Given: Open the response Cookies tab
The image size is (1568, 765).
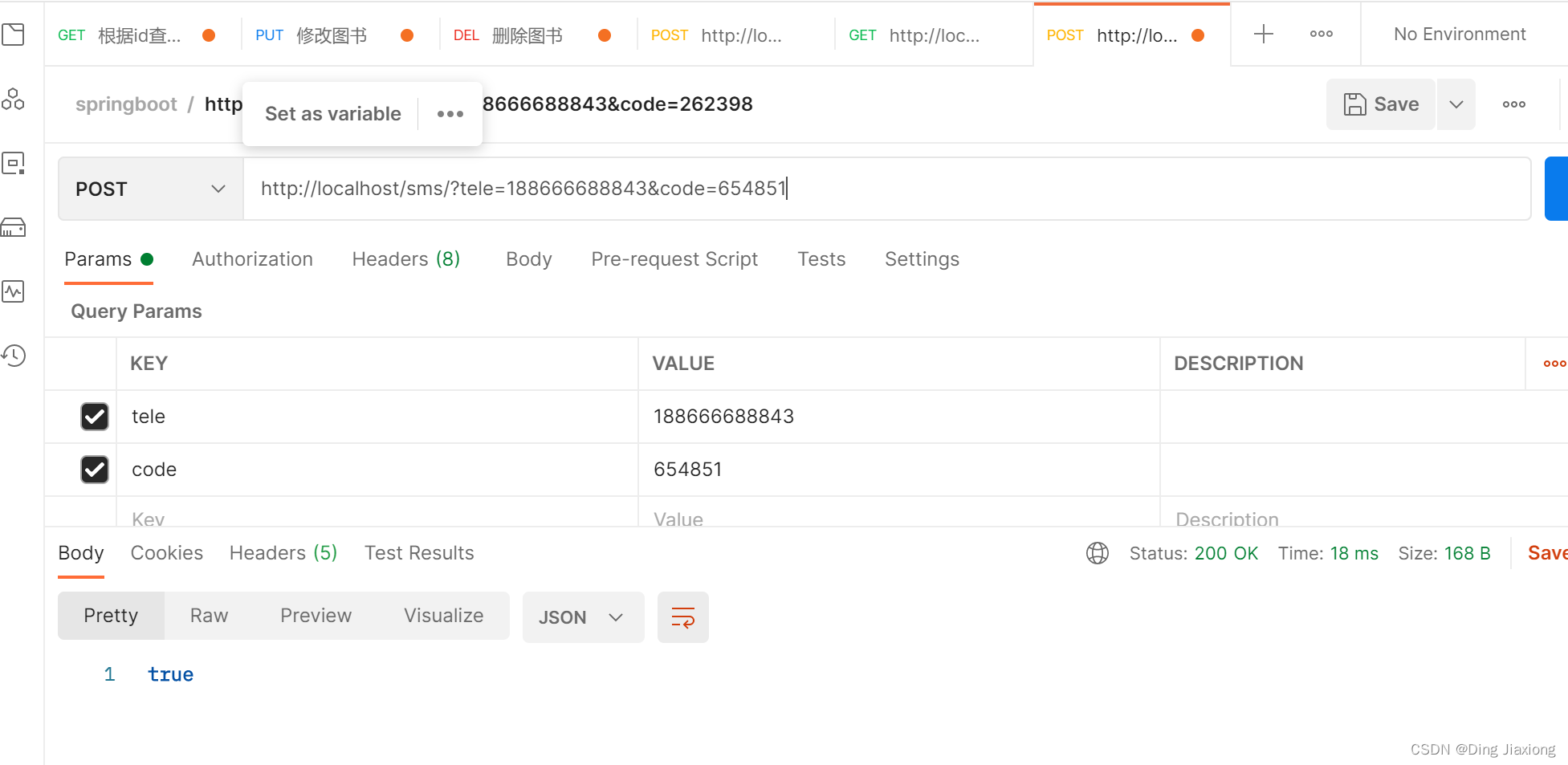Looking at the screenshot, I should [167, 553].
